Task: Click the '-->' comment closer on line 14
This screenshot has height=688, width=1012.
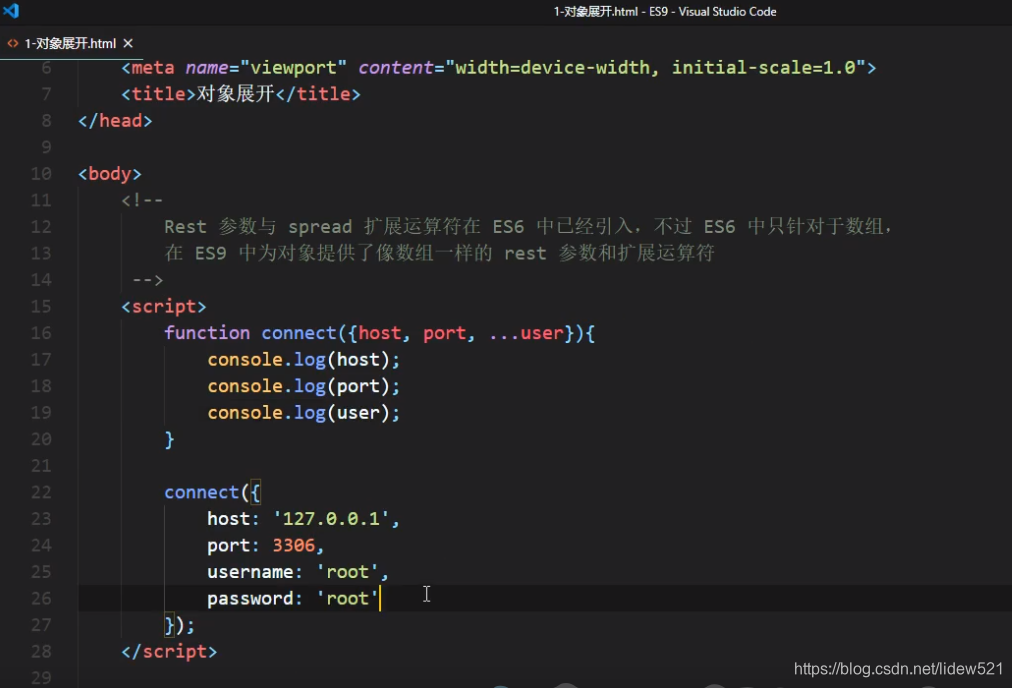Action: pyautogui.click(x=148, y=280)
